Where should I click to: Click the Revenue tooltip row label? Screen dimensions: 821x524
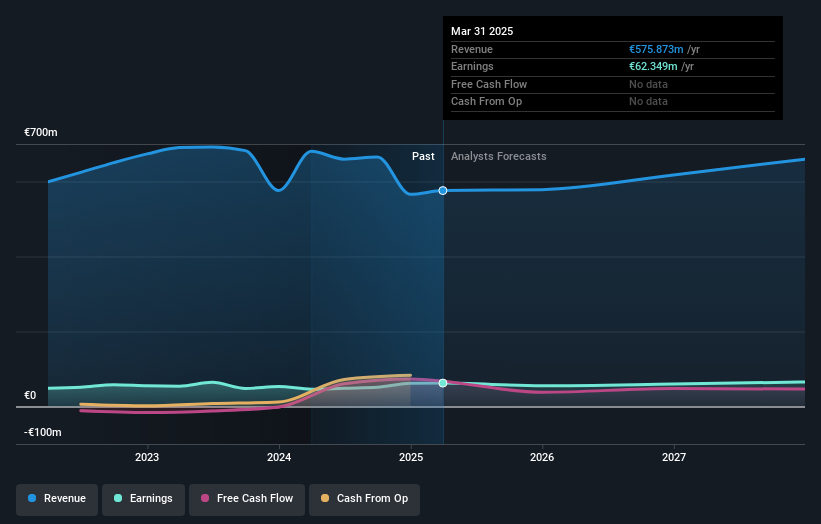(x=472, y=49)
